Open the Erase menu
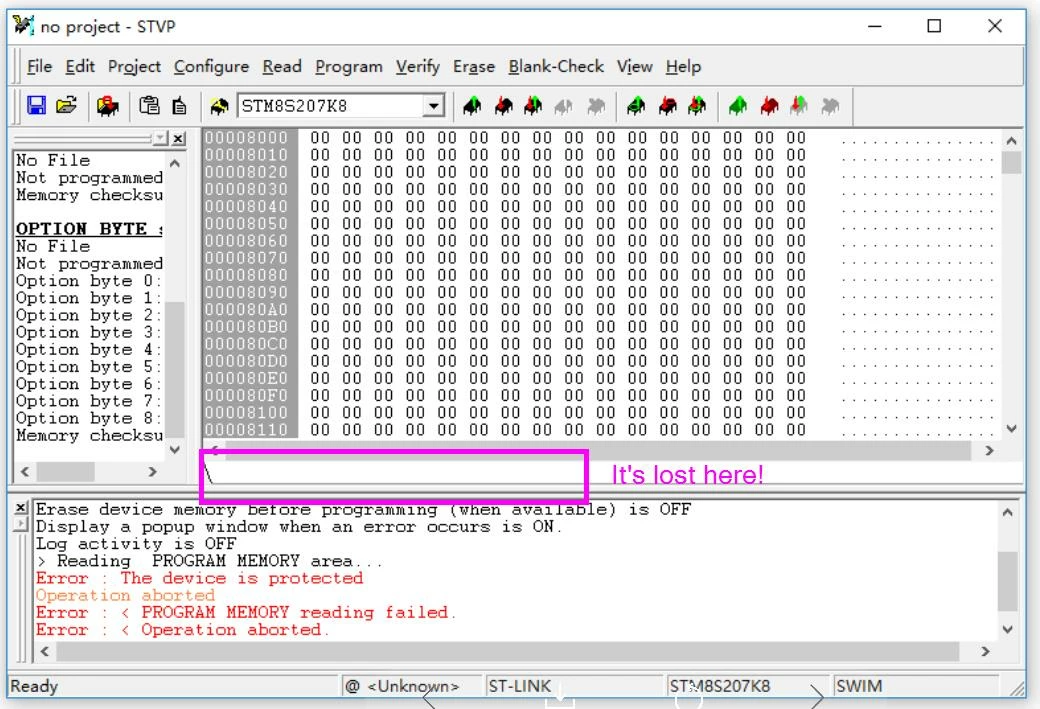 click(474, 66)
